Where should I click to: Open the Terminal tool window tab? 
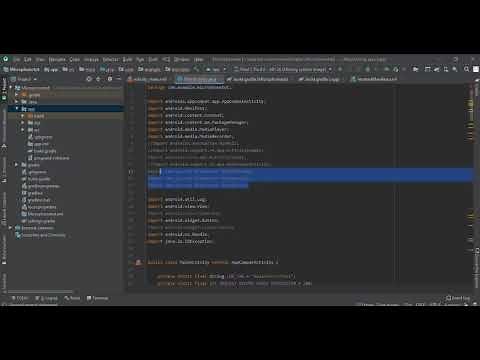tap(98, 298)
